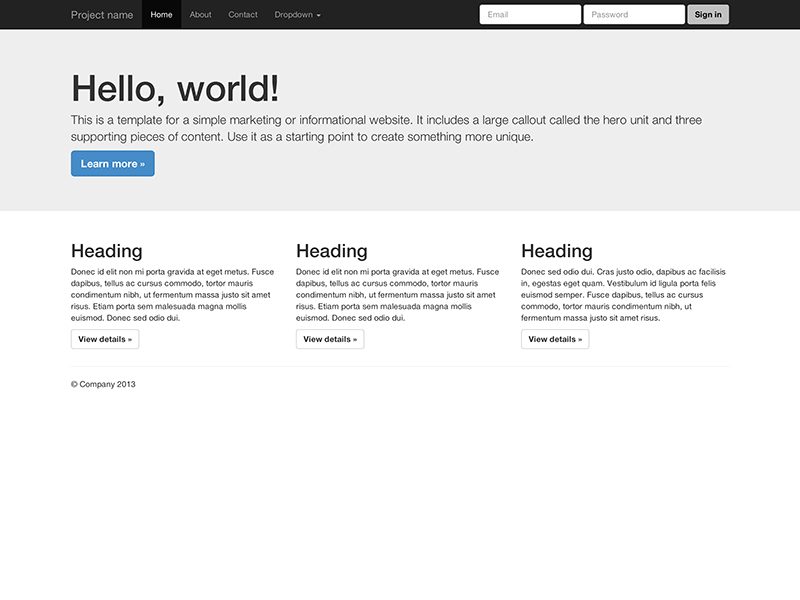Open View details under the rightmost Heading
Image resolution: width=800 pixels, height=600 pixels.
(x=555, y=339)
